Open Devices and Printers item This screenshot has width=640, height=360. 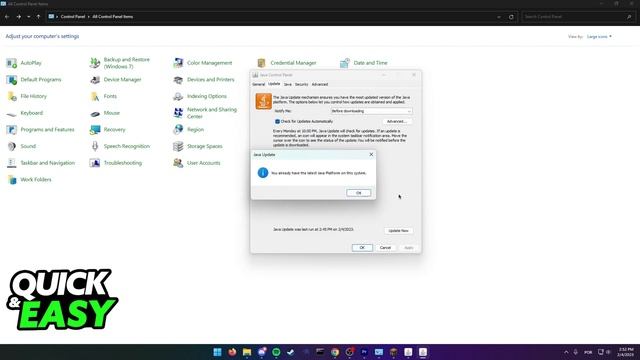click(204, 80)
